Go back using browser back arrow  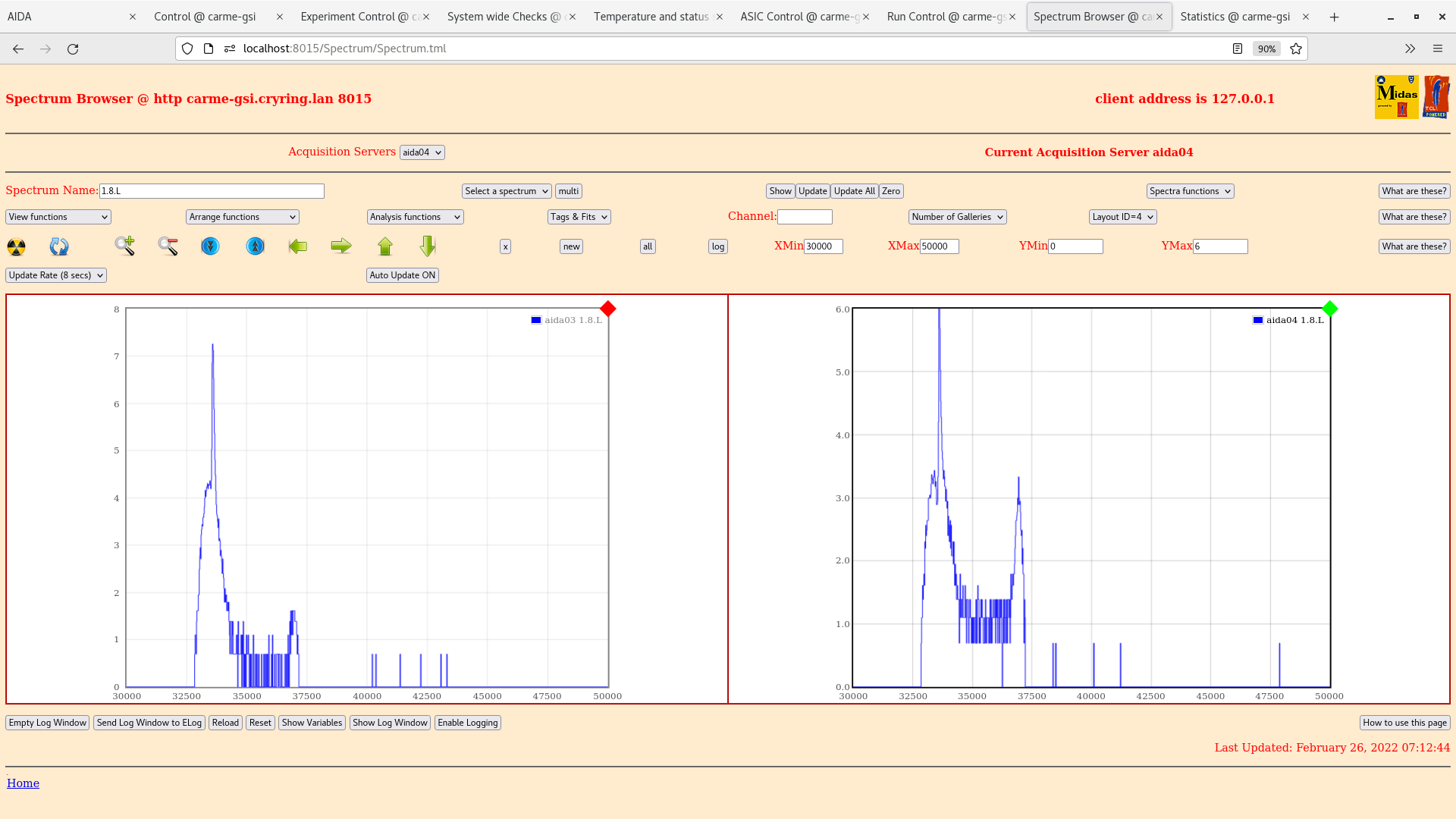pos(18,49)
